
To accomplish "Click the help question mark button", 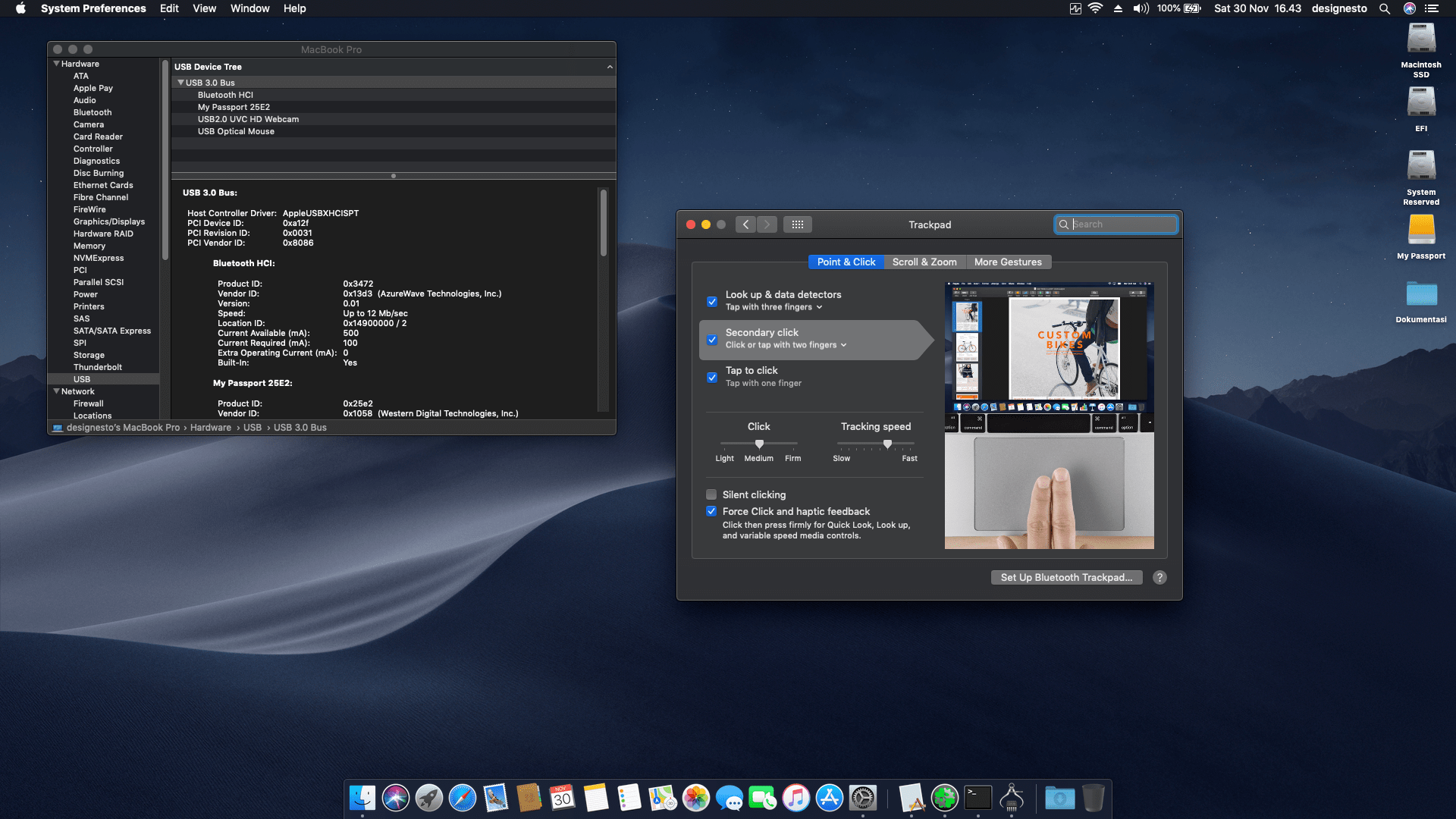I will [x=1159, y=577].
